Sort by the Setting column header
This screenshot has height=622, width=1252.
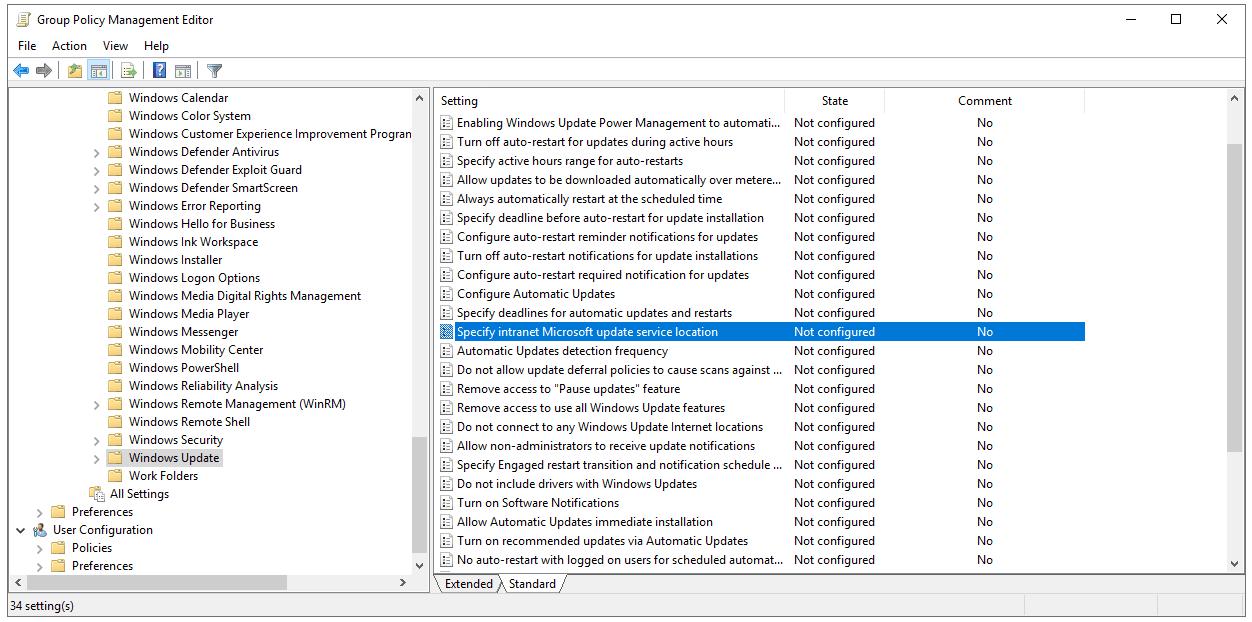pyautogui.click(x=610, y=101)
